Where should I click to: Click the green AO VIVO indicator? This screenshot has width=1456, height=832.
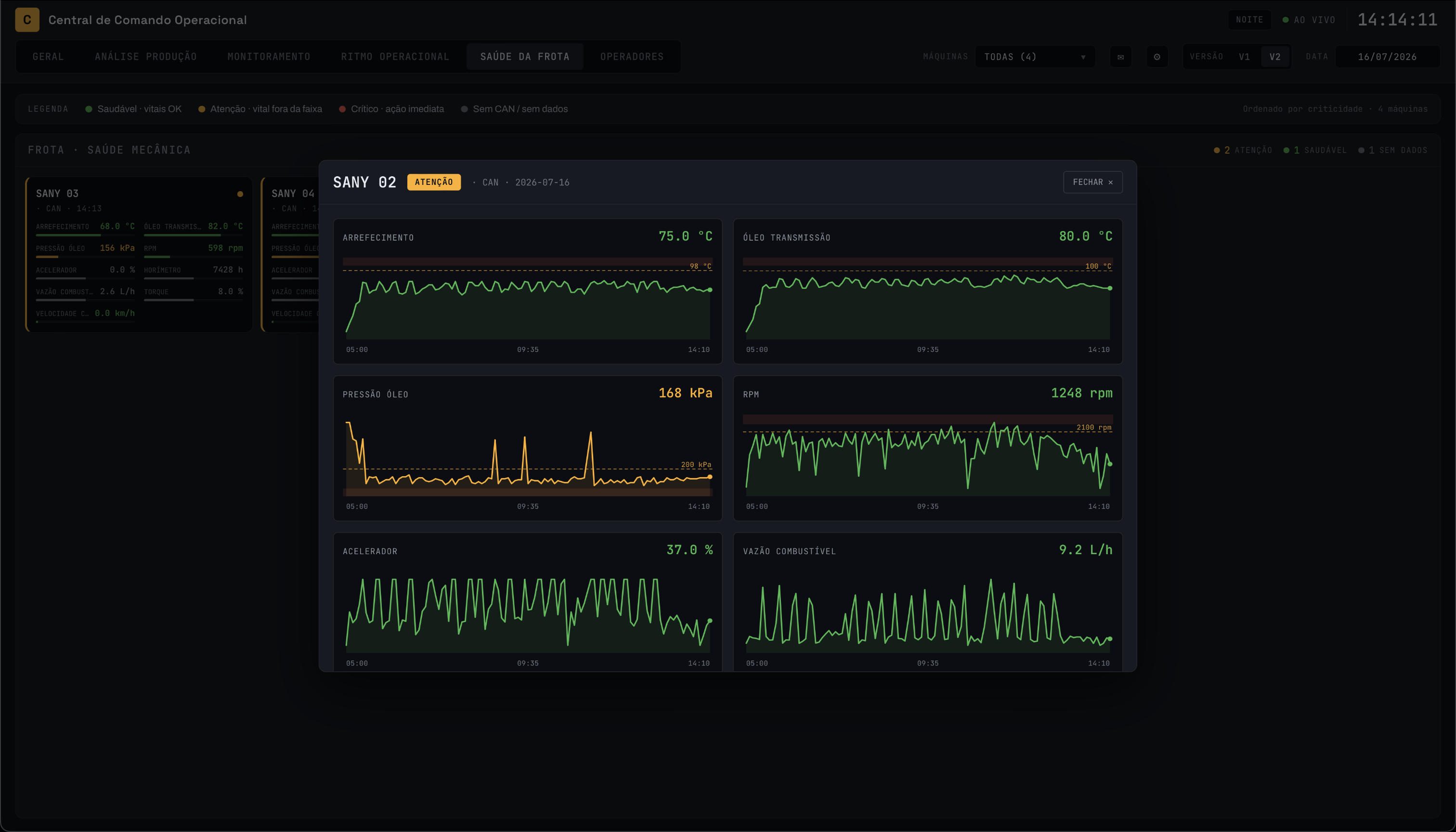point(1309,19)
